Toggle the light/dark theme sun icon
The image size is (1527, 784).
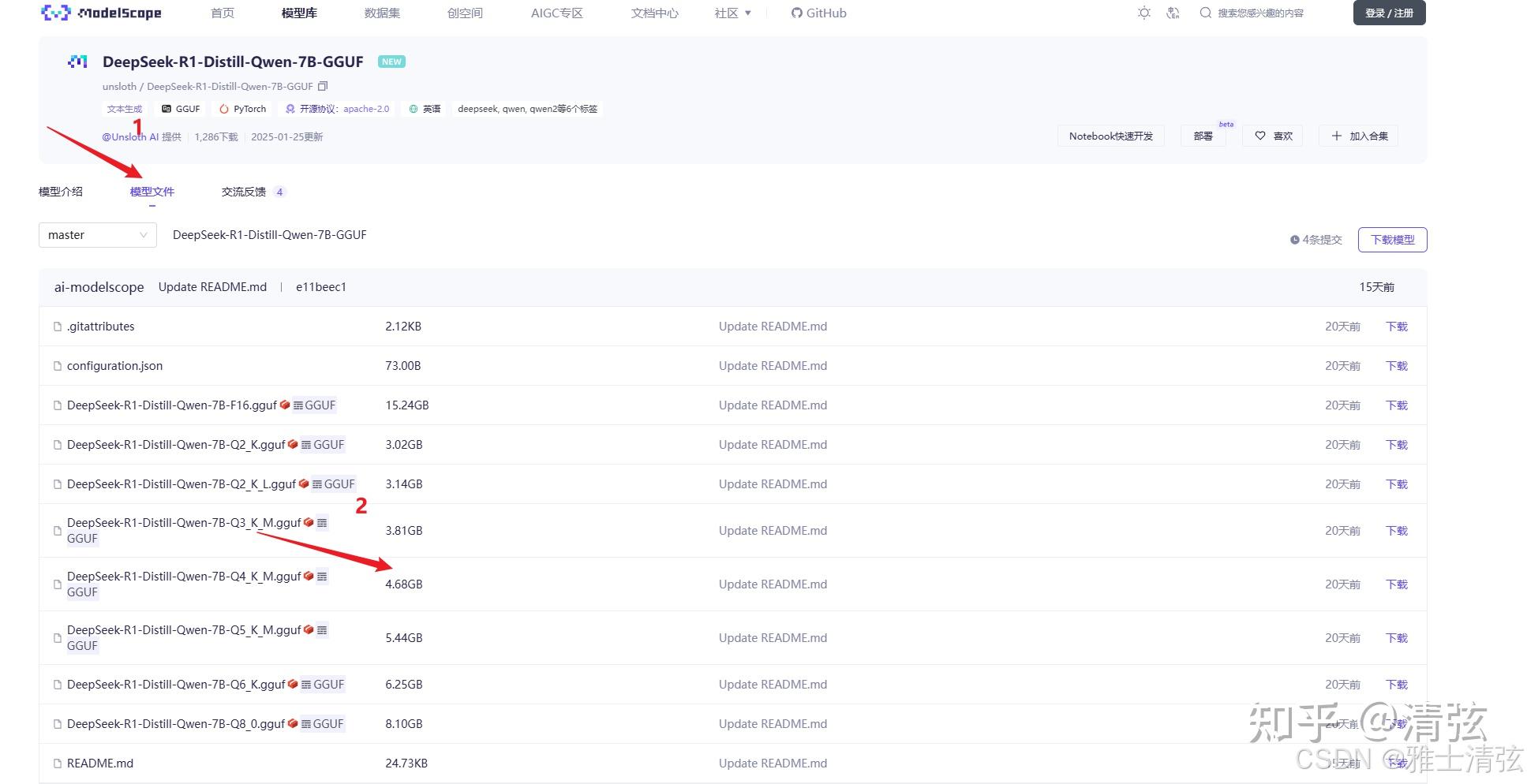1144,13
